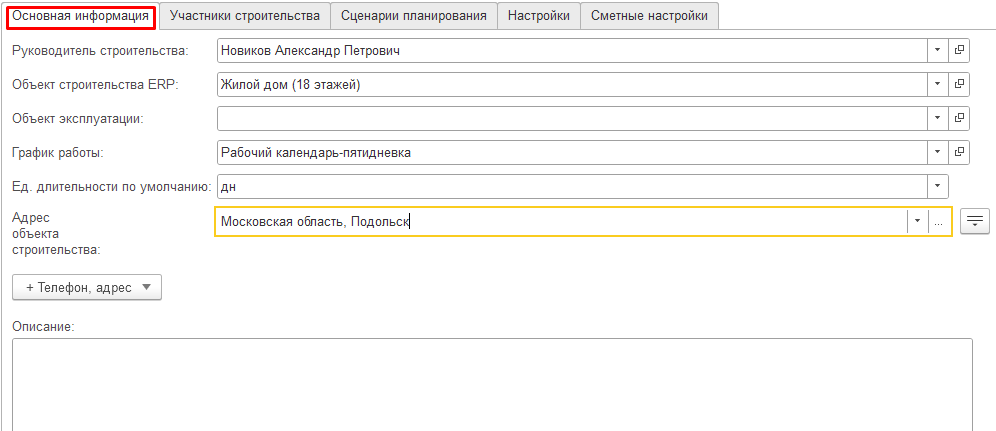Image resolution: width=996 pixels, height=431 pixels.
Task: Expand the Ед. длительности по умолчанию dropdown
Action: click(x=938, y=186)
